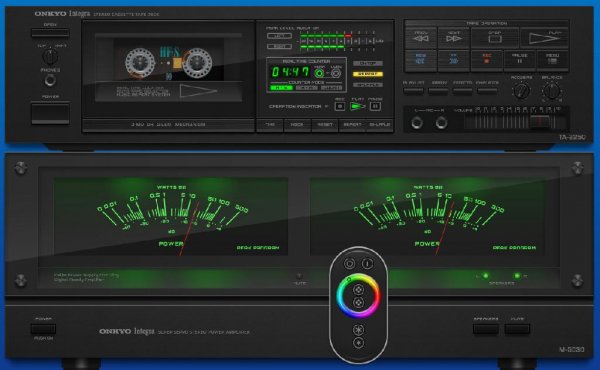Switch off the deck's large POWER button

(50, 113)
